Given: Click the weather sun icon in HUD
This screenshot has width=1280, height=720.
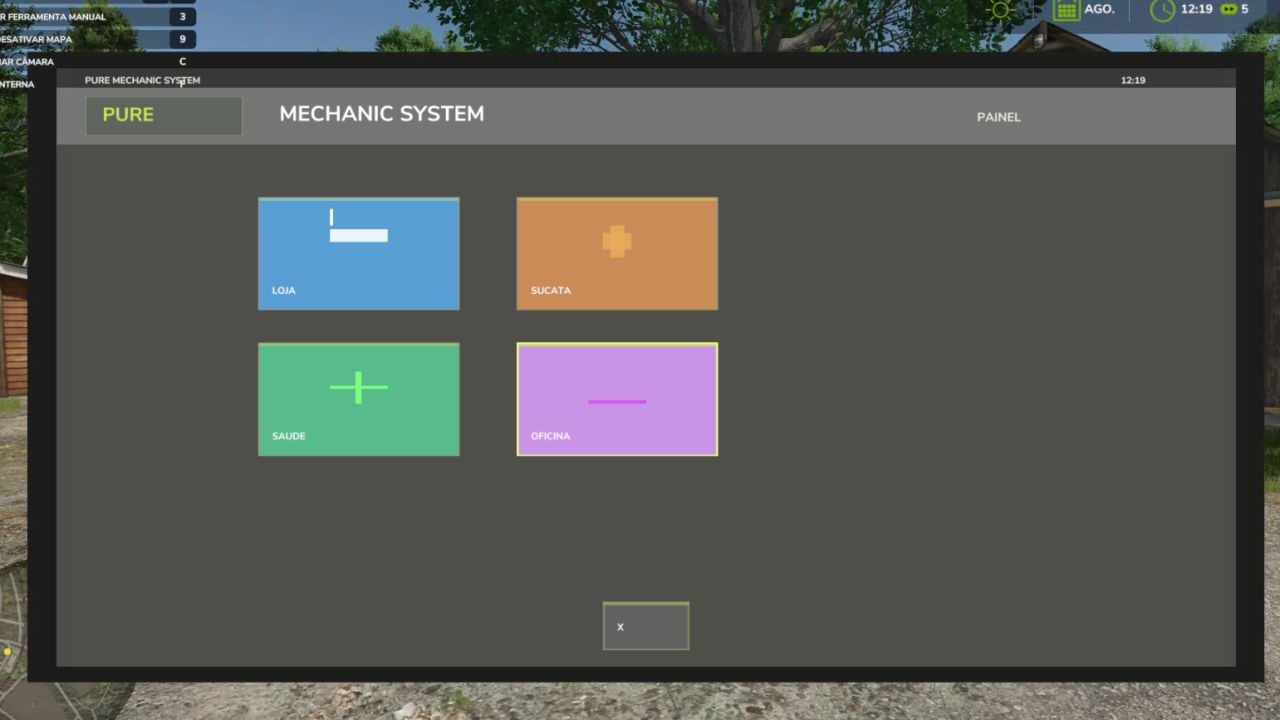Looking at the screenshot, I should pyautogui.click(x=1002, y=9).
